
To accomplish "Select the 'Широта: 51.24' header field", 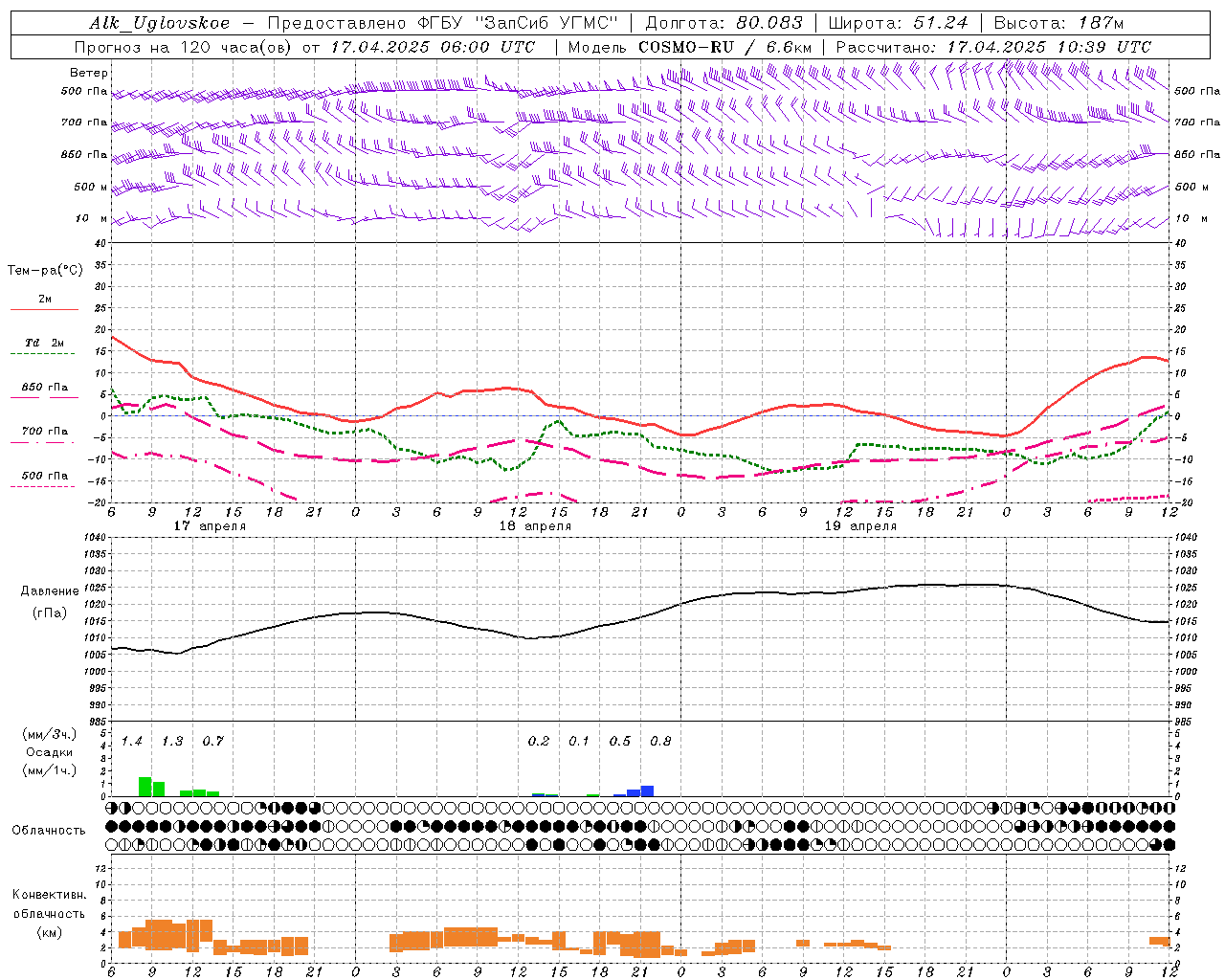I will point(898,23).
